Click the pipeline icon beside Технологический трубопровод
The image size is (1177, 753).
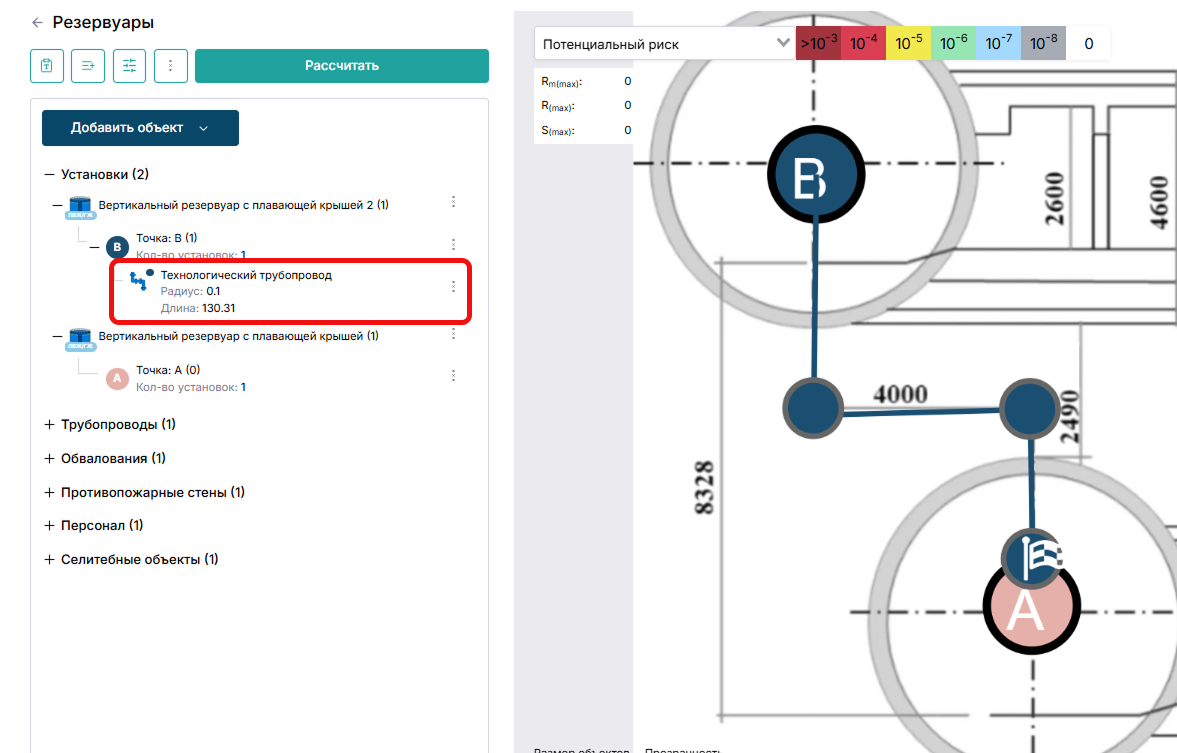tap(141, 279)
